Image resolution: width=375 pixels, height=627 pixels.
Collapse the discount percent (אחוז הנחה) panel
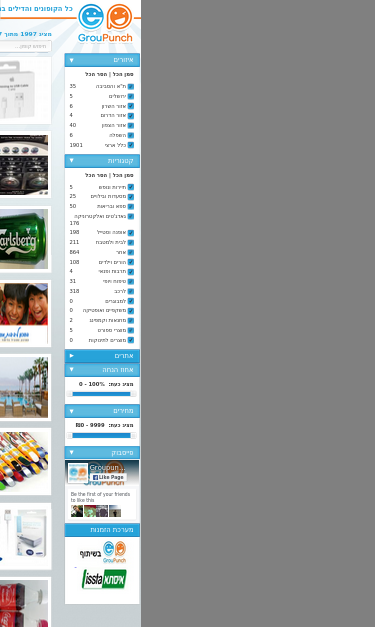102,369
